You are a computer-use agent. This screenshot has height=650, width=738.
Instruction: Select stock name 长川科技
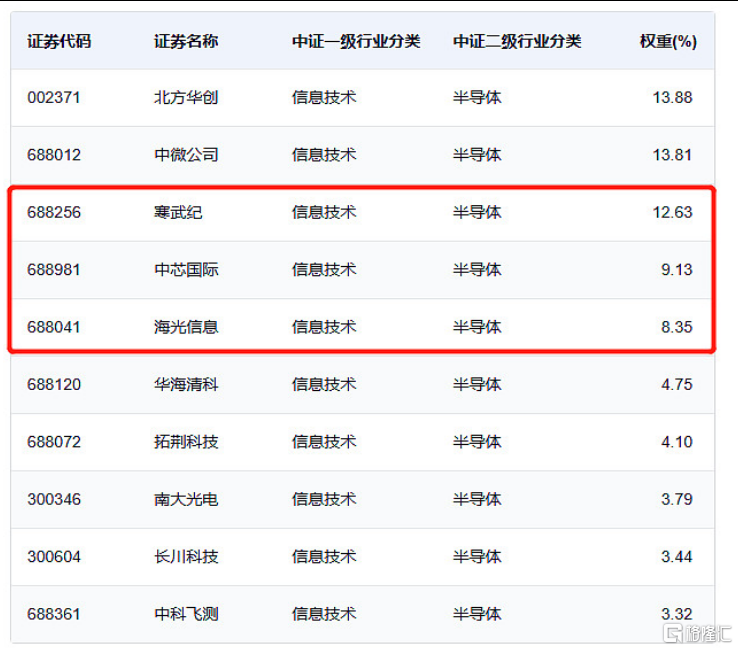(x=186, y=557)
